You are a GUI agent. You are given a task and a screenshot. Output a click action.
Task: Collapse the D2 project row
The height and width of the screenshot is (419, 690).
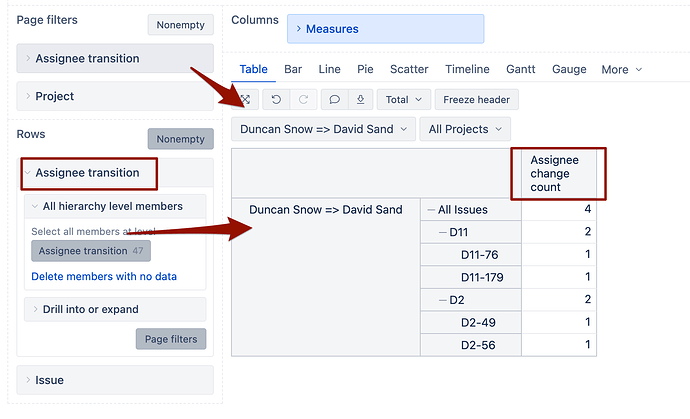pyautogui.click(x=442, y=299)
